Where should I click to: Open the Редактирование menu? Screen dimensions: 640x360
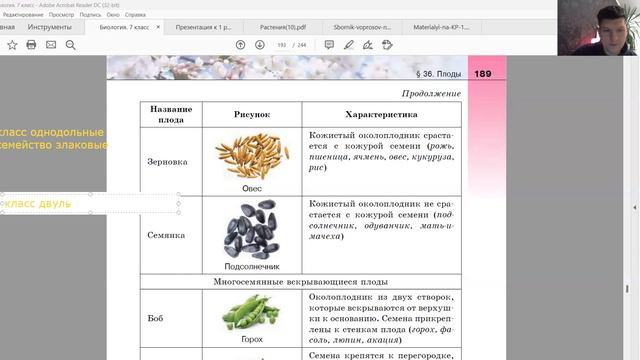tap(23, 15)
